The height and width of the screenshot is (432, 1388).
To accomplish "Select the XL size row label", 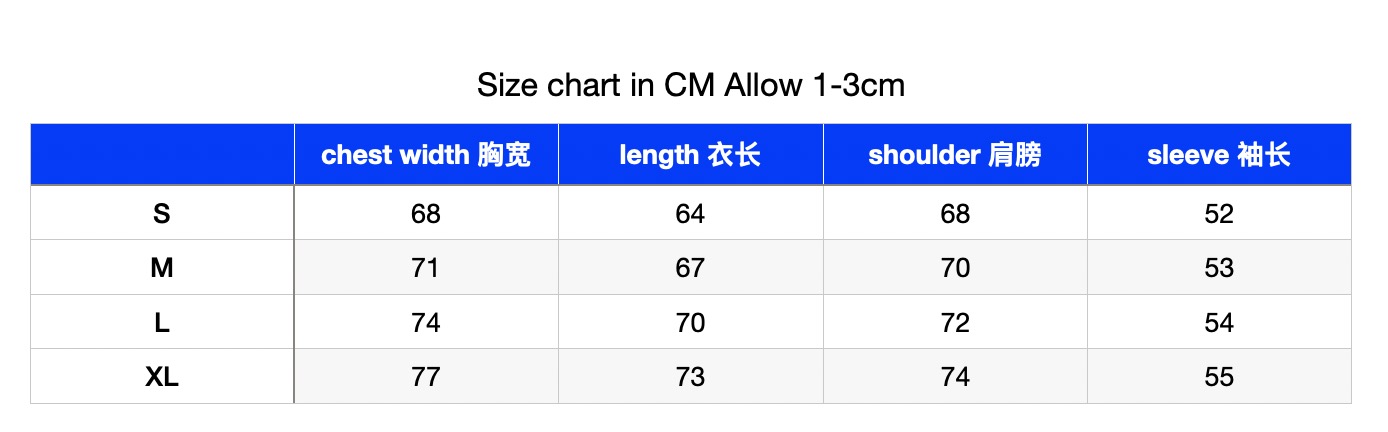I will tap(162, 376).
